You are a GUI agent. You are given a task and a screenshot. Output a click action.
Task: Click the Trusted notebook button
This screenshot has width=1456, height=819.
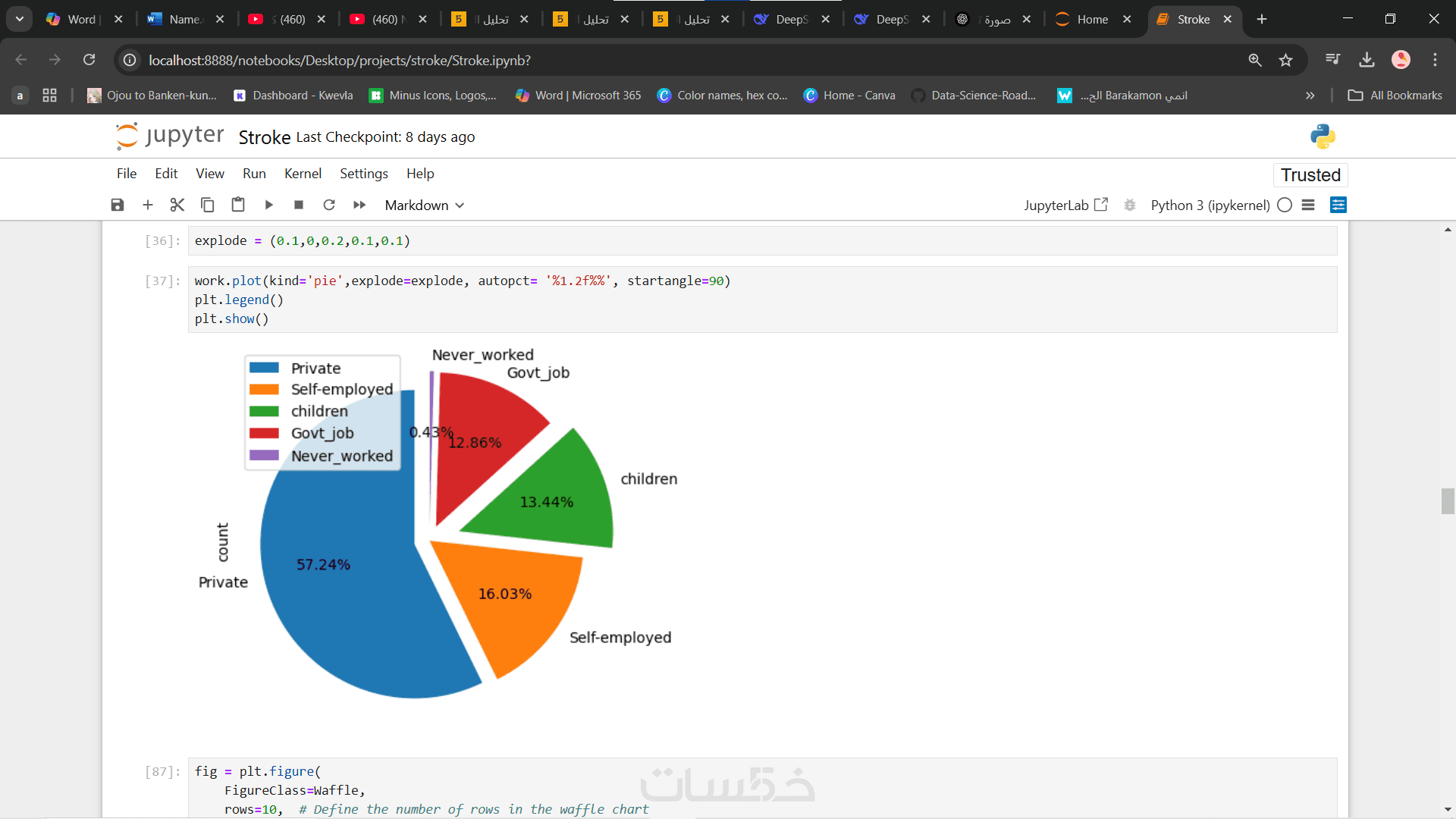click(x=1310, y=175)
